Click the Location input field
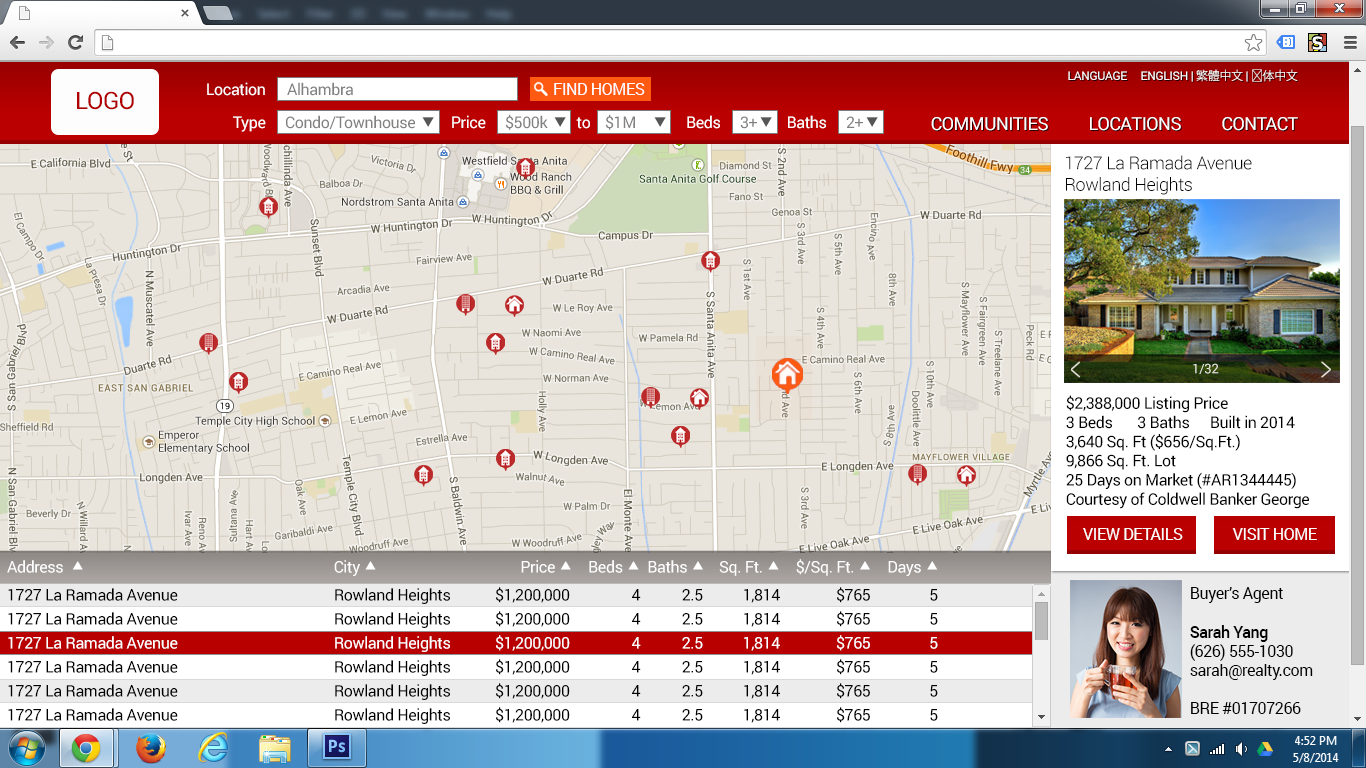Screen dimensions: 1366x768 click(397, 89)
